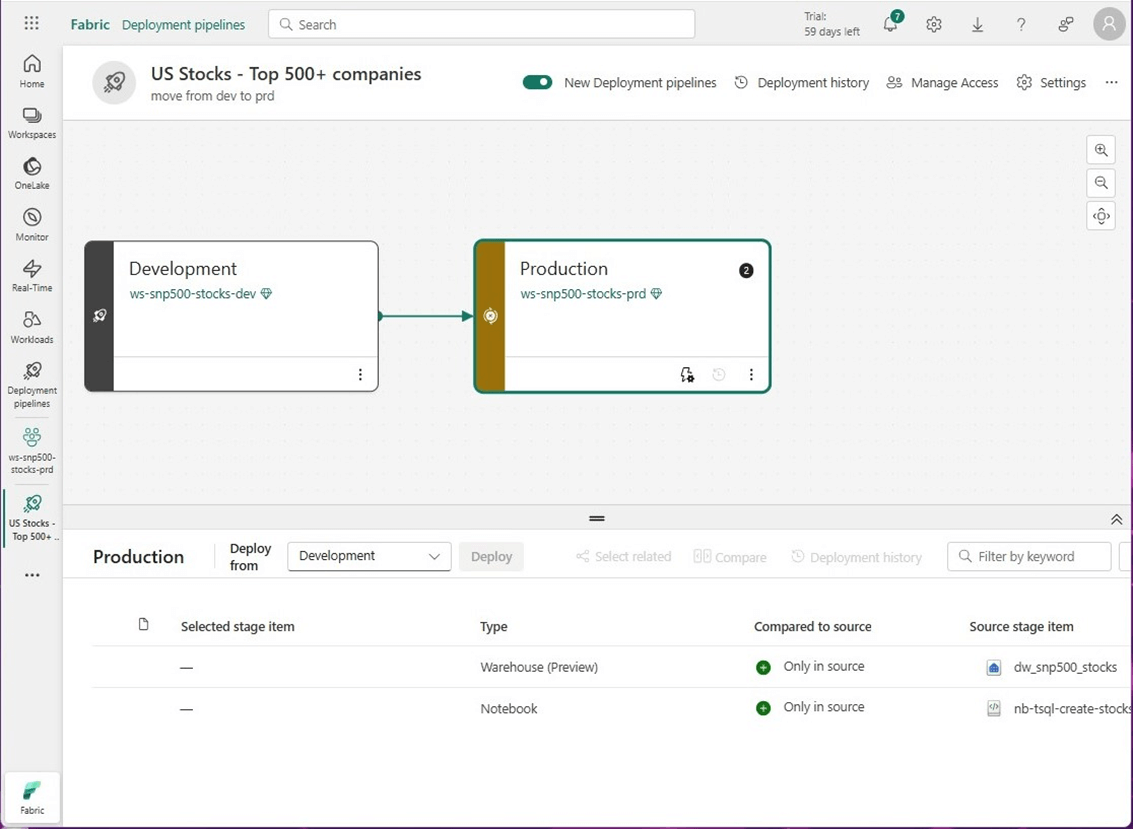Open Deployment history in the top bar
This screenshot has width=1133, height=829.
pyautogui.click(x=801, y=83)
